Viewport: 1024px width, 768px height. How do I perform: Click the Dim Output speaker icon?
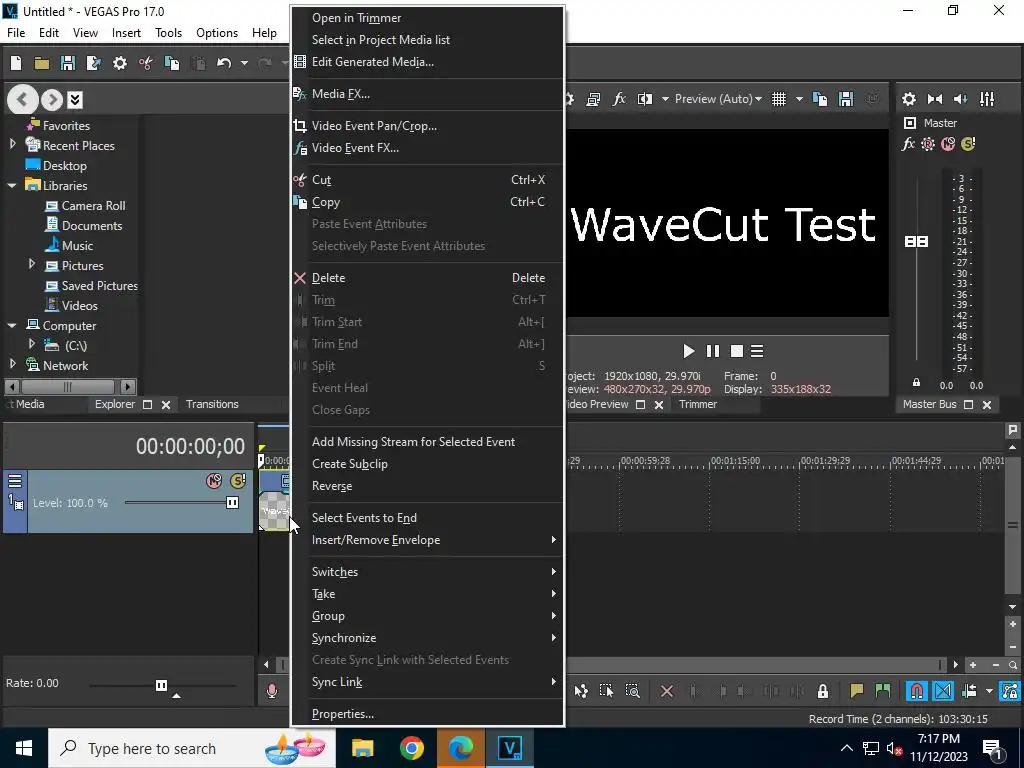(x=961, y=99)
